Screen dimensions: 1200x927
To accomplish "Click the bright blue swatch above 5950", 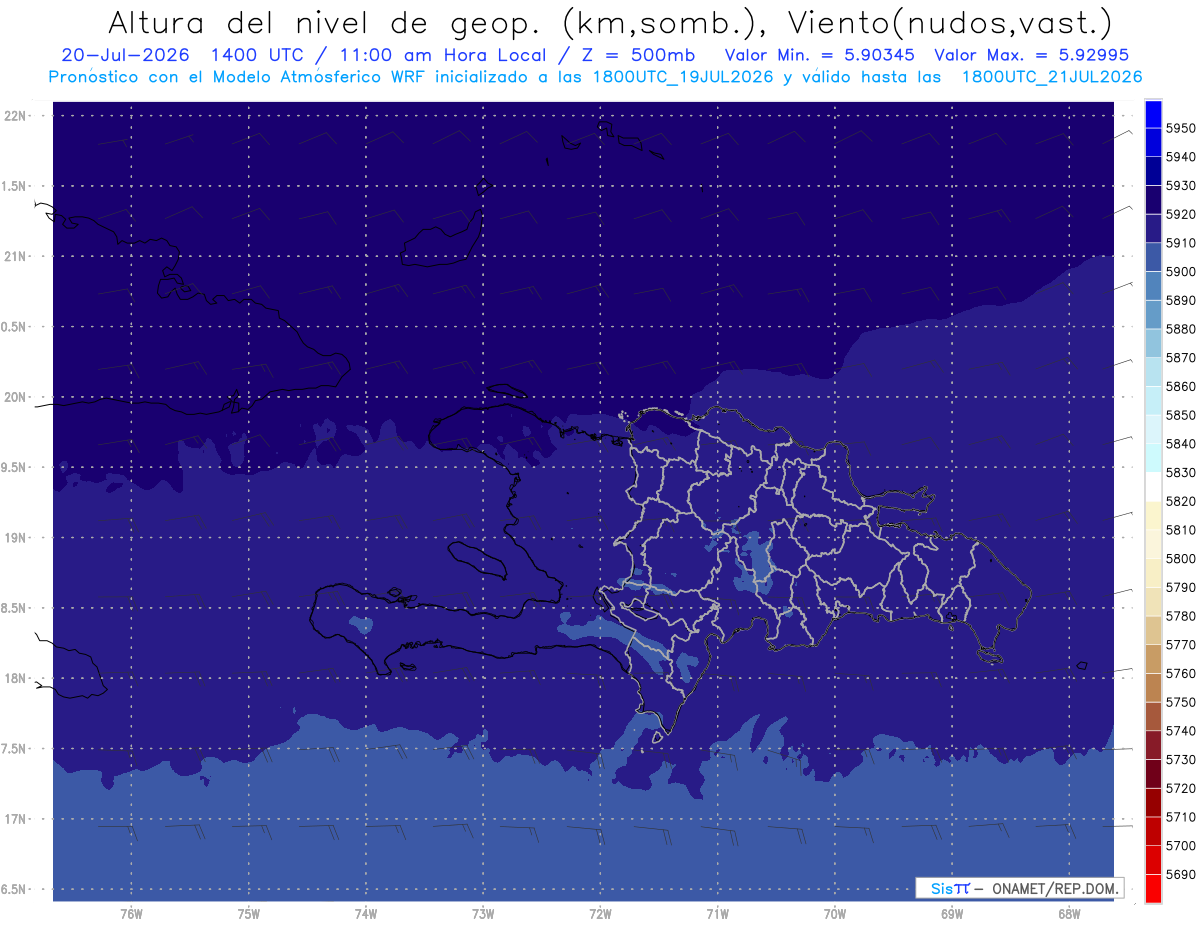I will 1153,113.
